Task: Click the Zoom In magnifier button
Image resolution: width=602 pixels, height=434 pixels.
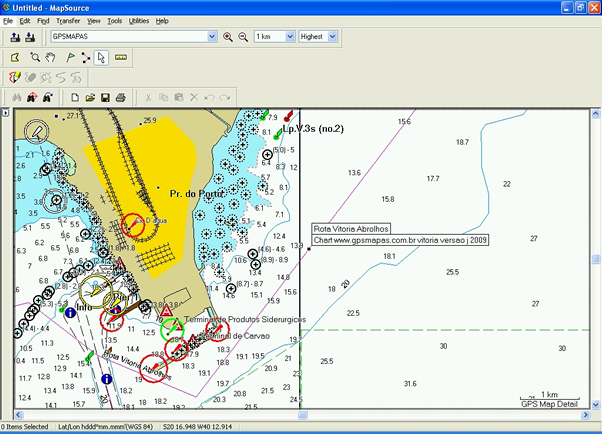Action: pos(228,37)
